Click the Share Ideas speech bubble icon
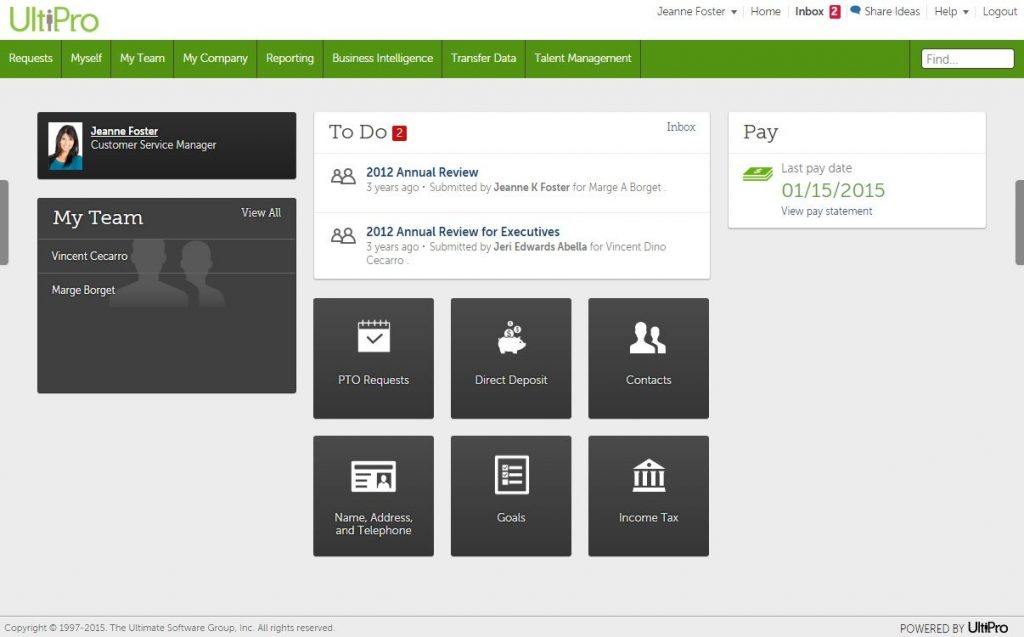Image resolution: width=1024 pixels, height=637 pixels. click(x=855, y=11)
